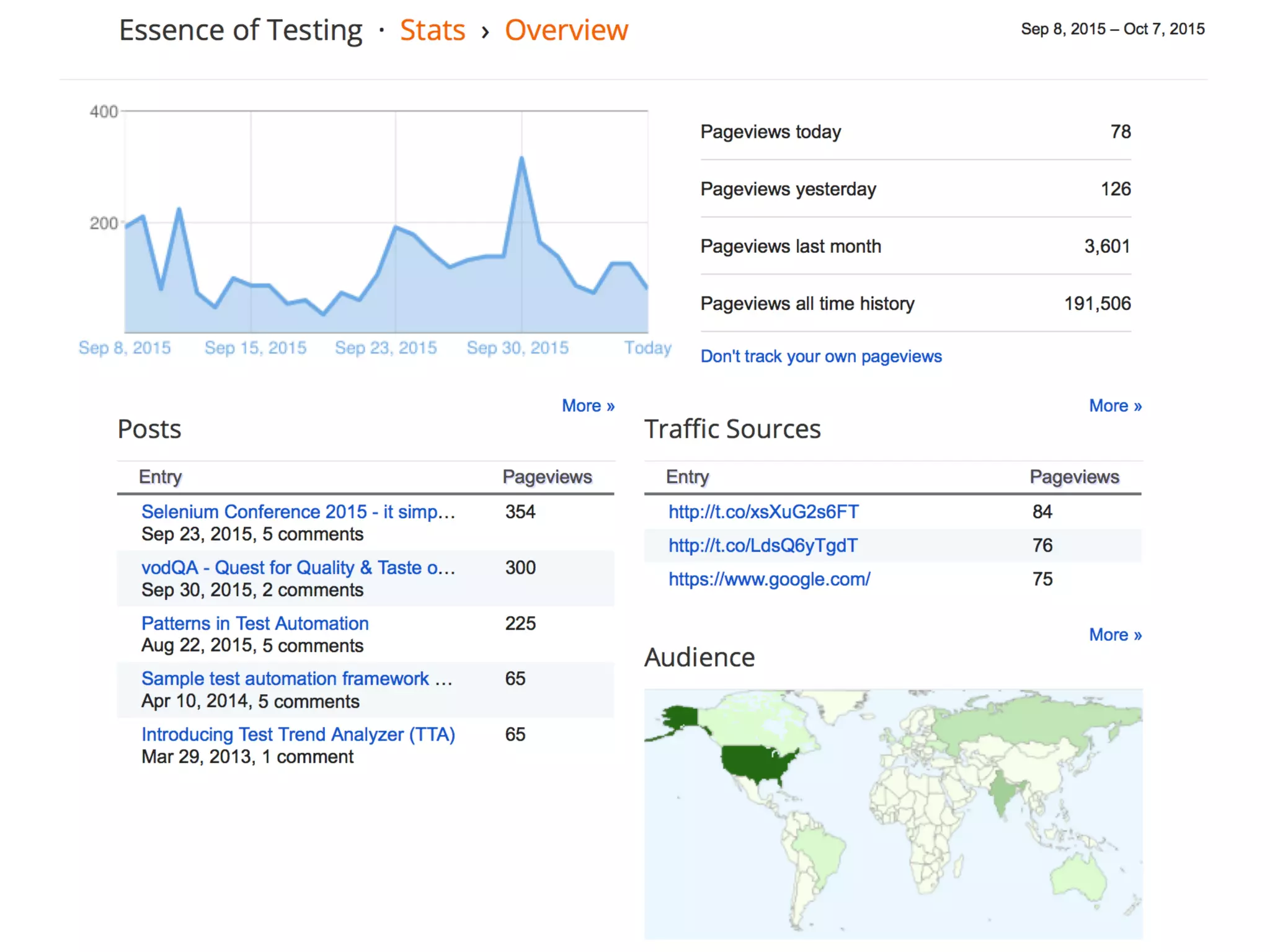
Task: Open the google.com traffic source link
Action: click(769, 579)
